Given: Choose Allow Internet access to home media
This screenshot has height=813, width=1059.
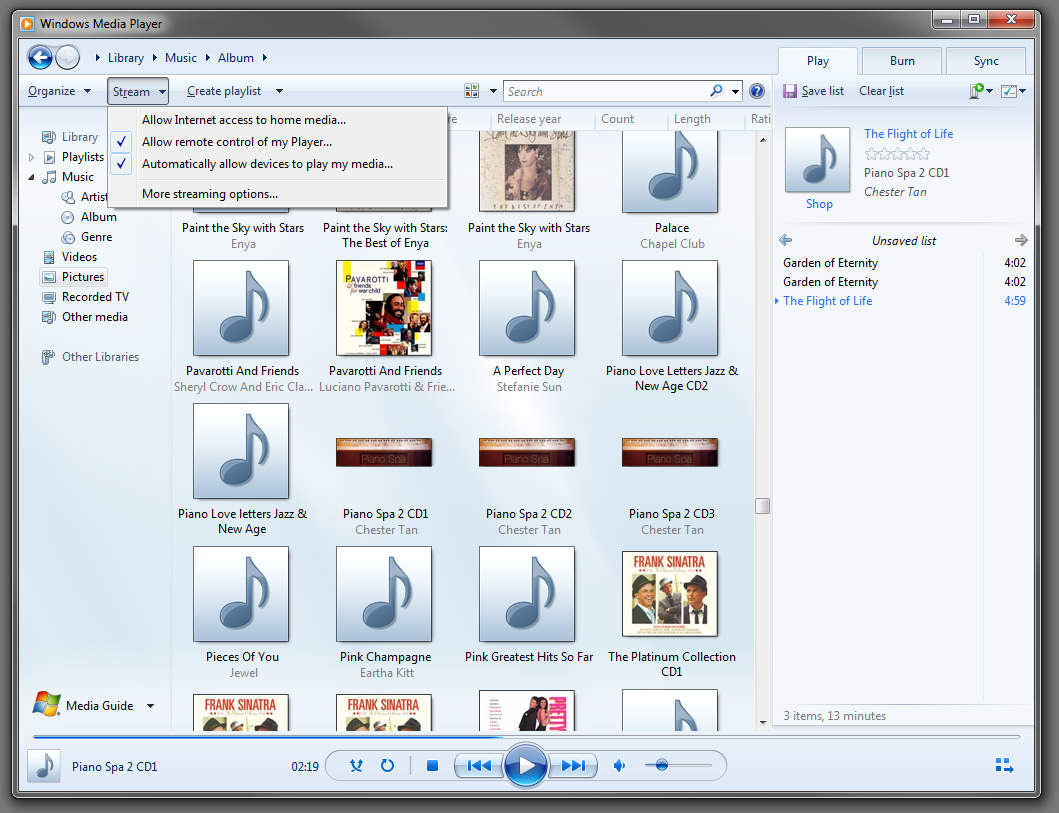Looking at the screenshot, I should coord(244,120).
